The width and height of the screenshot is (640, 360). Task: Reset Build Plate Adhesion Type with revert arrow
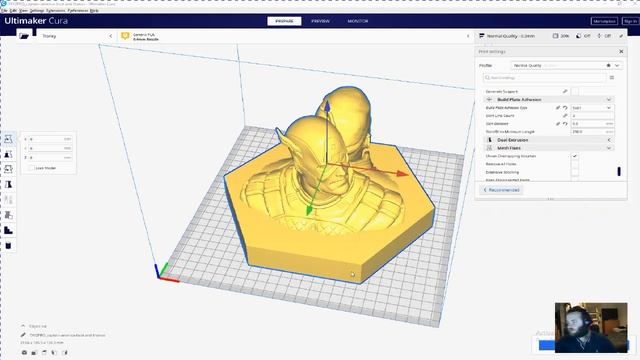pos(565,108)
